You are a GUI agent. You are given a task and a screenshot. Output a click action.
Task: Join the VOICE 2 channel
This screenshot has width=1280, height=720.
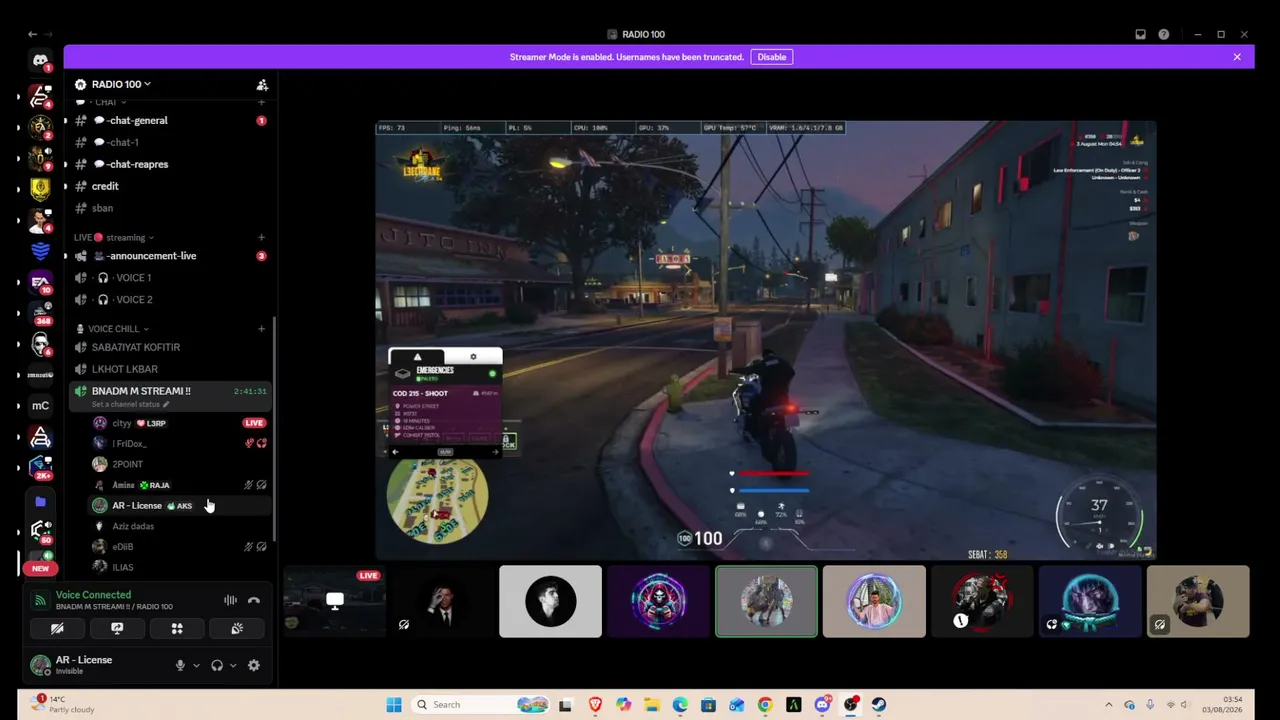(171, 300)
